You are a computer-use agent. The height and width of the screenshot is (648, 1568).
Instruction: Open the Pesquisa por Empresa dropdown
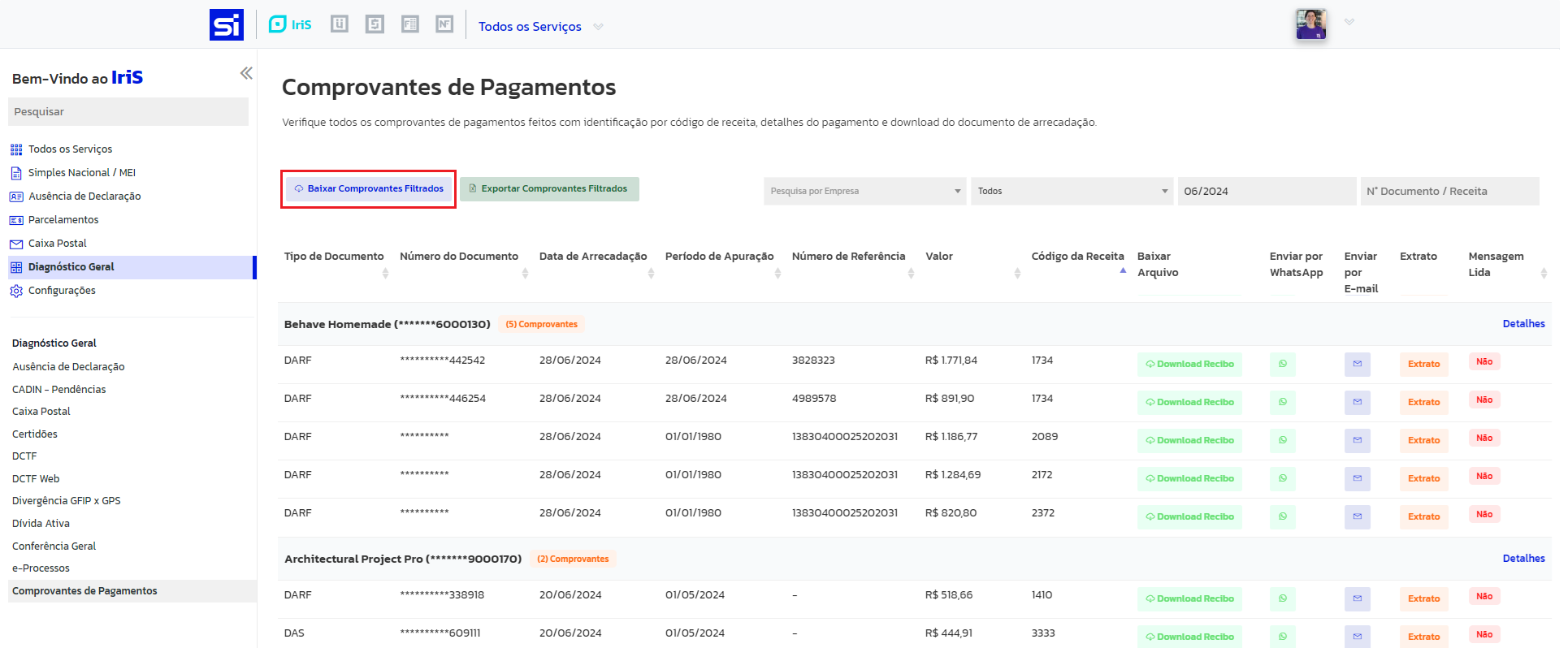click(x=864, y=192)
